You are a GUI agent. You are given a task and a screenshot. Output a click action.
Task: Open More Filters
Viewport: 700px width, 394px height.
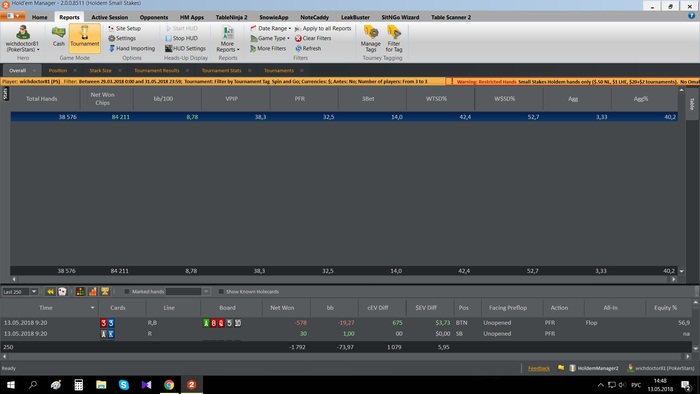[268, 48]
